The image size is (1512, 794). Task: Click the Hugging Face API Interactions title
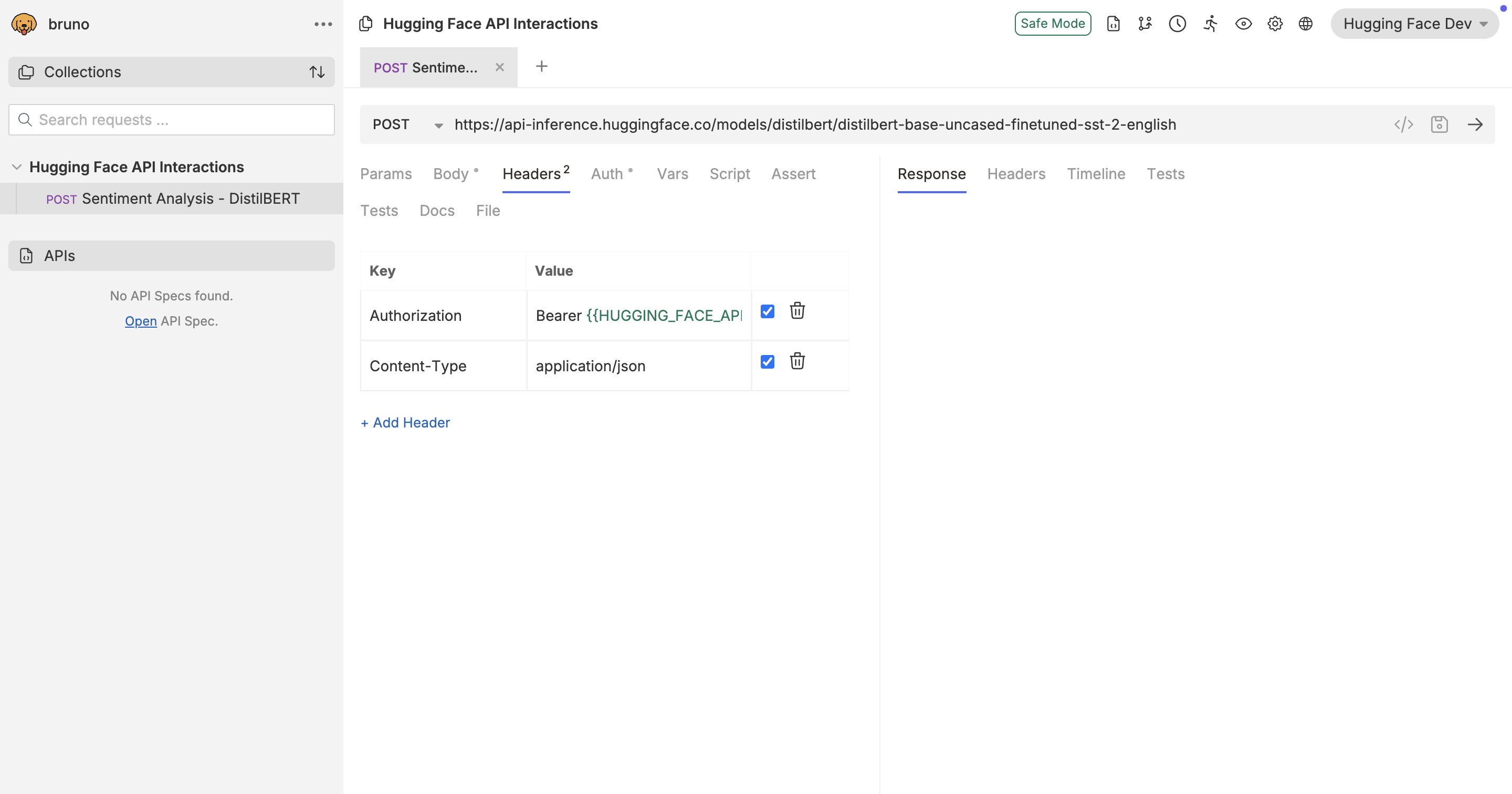click(x=490, y=24)
